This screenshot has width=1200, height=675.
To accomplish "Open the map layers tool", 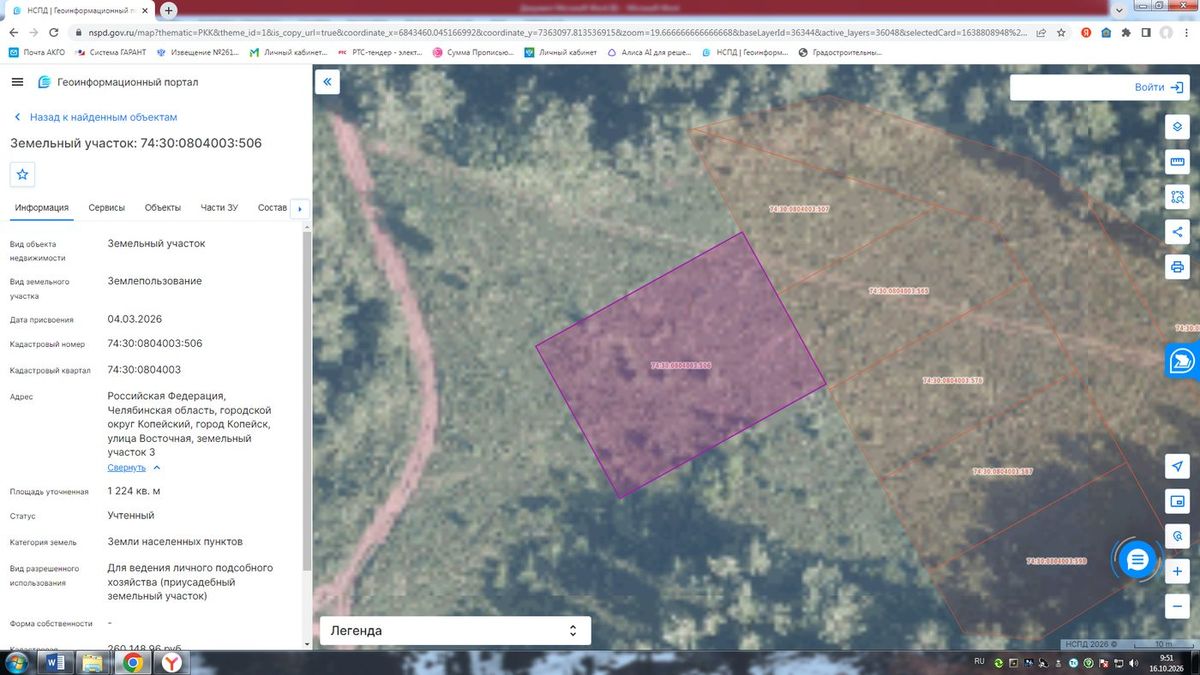I will pos(1177,128).
